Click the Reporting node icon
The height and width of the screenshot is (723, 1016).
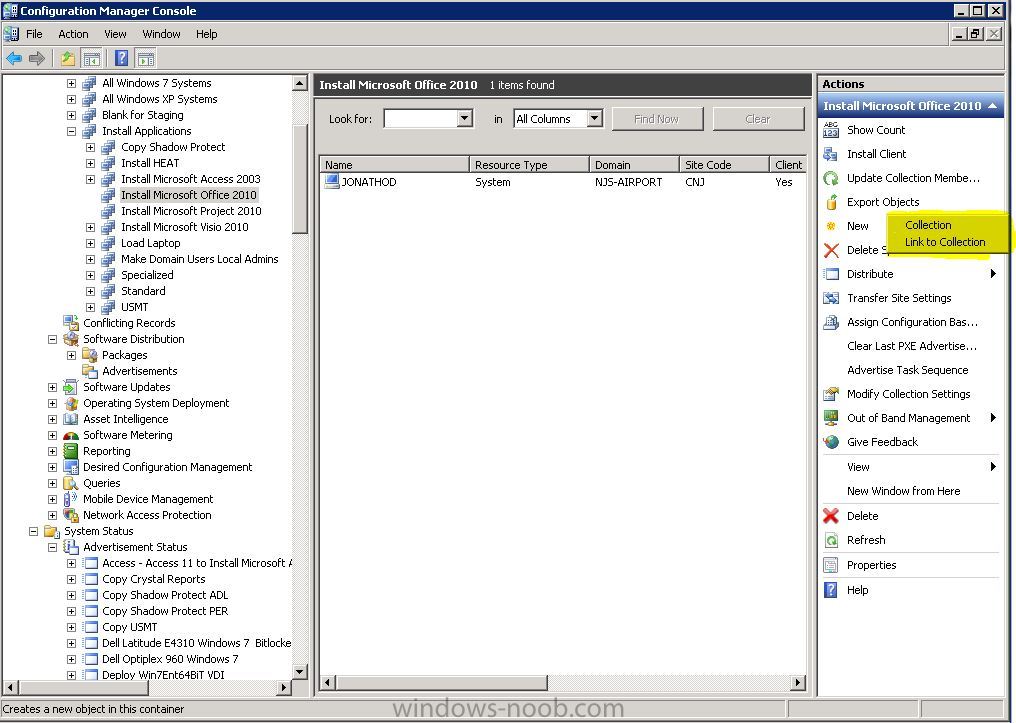pyautogui.click(x=71, y=451)
